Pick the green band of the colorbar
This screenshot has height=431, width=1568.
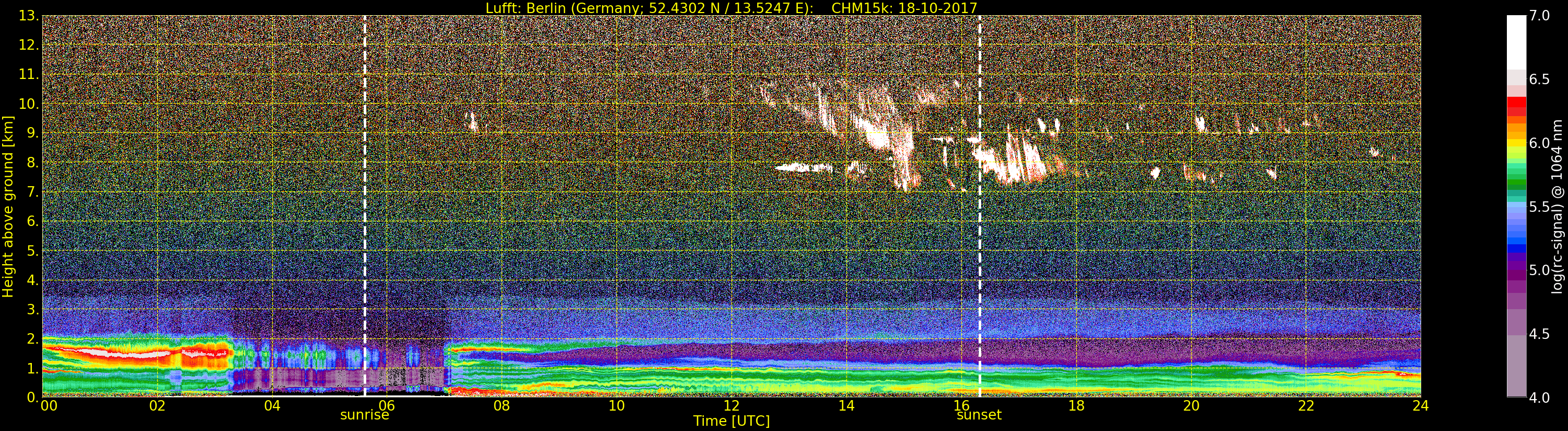[1516, 182]
